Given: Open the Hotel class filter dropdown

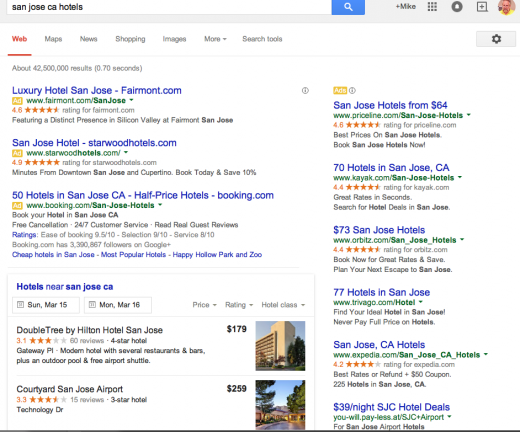Looking at the screenshot, I should tap(283, 305).
